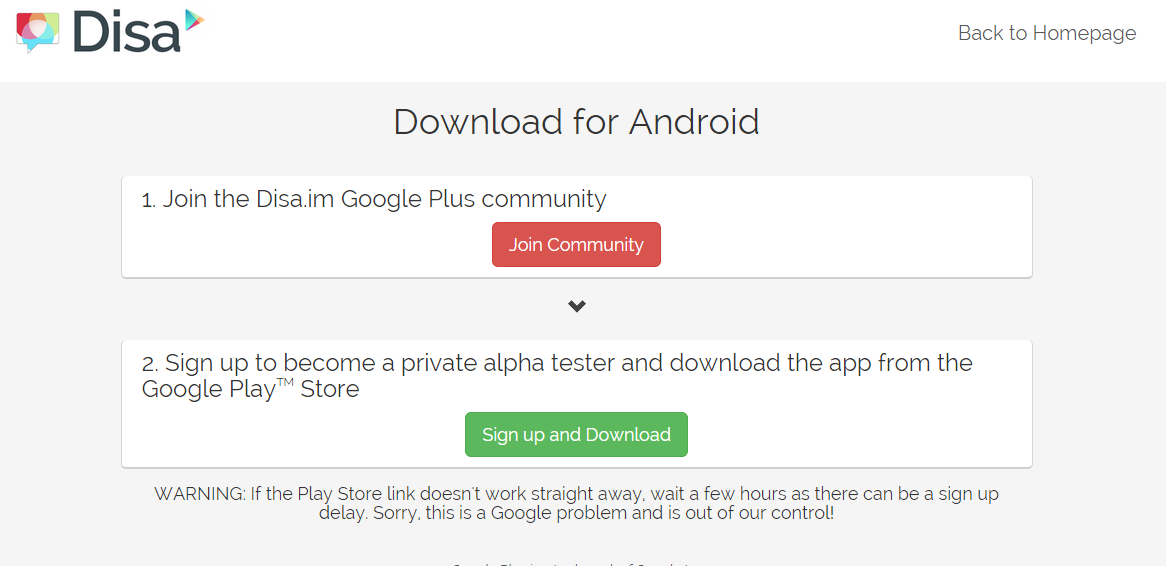This screenshot has height=566, width=1166.
Task: Open the Back to Homepage link
Action: pos(1046,33)
